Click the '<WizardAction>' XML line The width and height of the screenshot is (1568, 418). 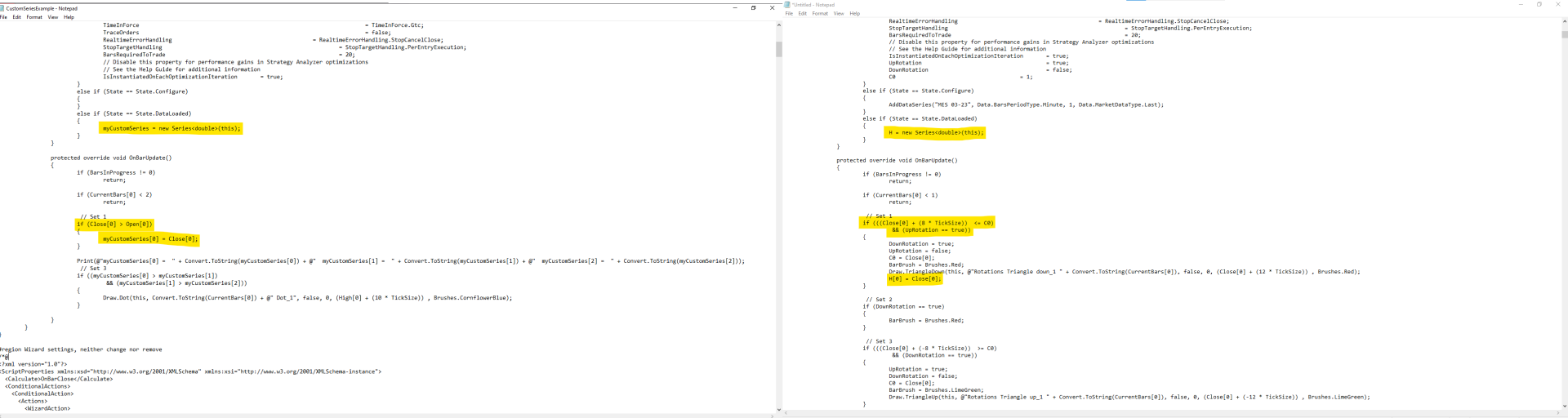pyautogui.click(x=47, y=408)
